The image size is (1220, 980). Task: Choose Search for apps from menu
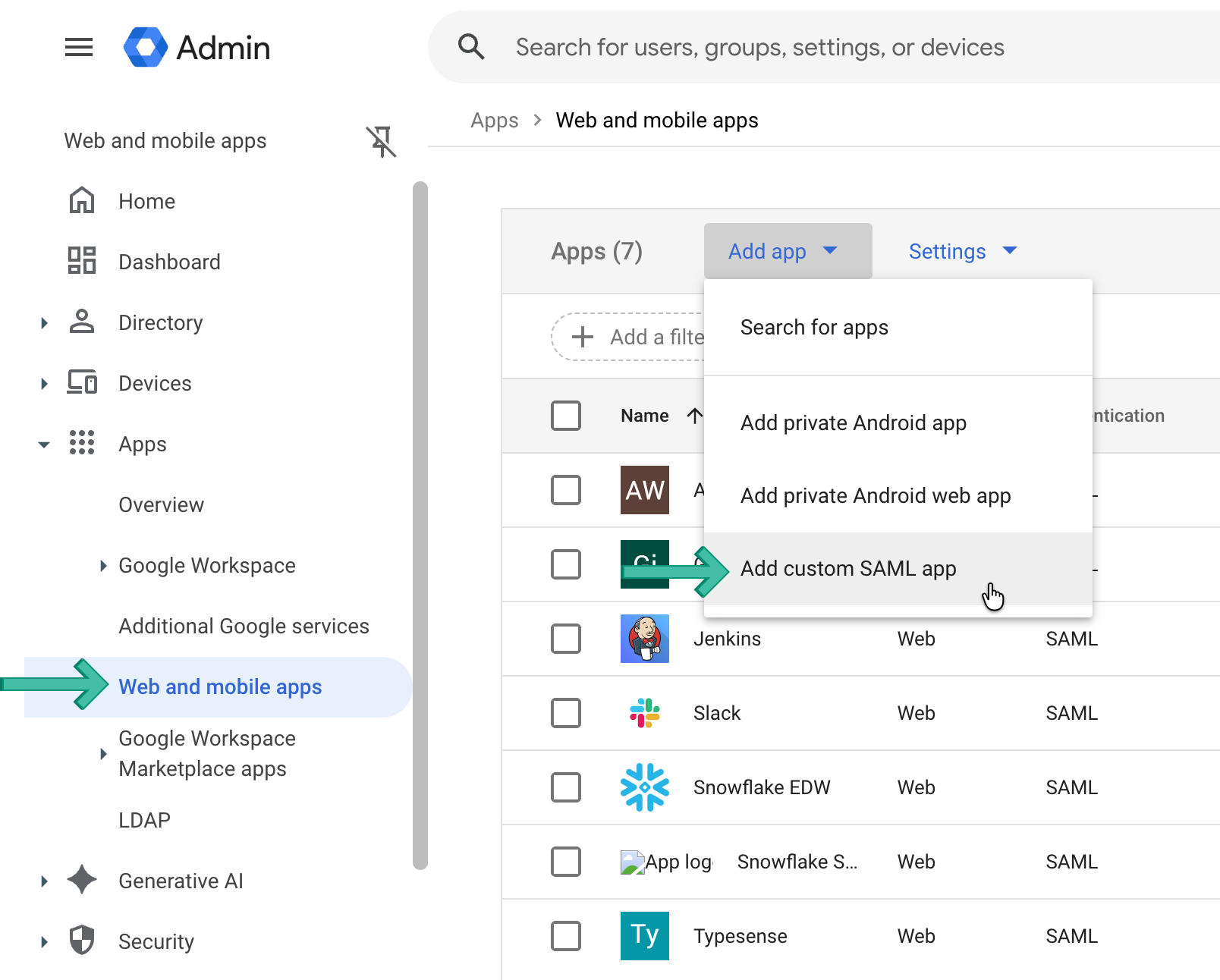coord(814,327)
